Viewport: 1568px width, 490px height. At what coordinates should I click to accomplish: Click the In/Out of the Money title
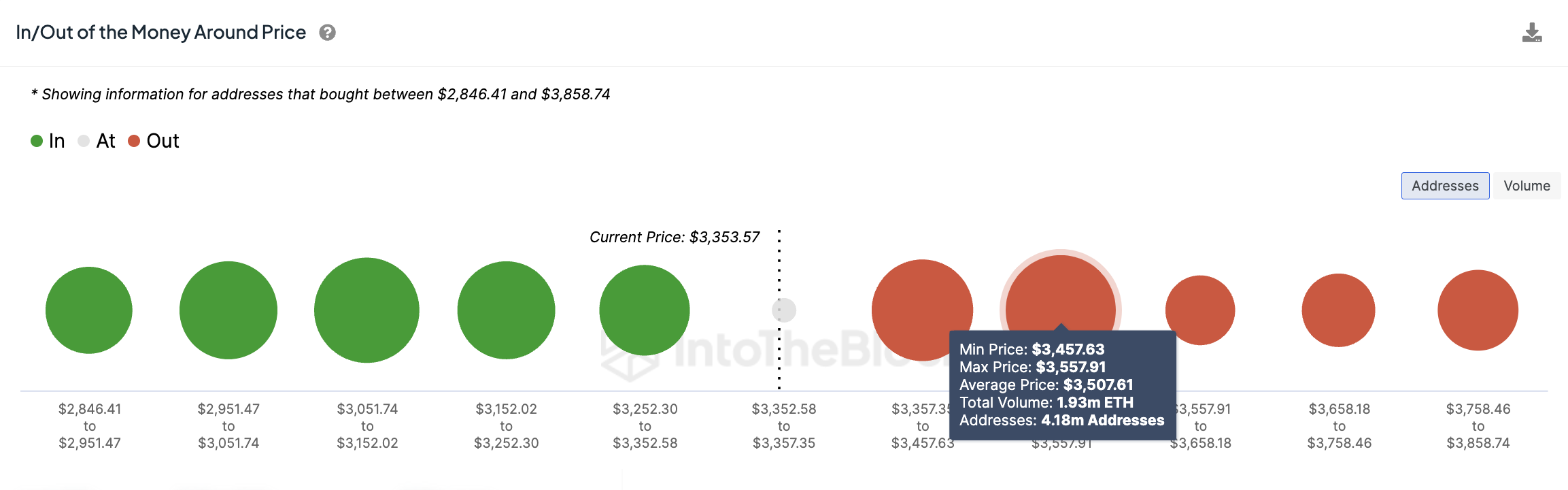coord(161,33)
